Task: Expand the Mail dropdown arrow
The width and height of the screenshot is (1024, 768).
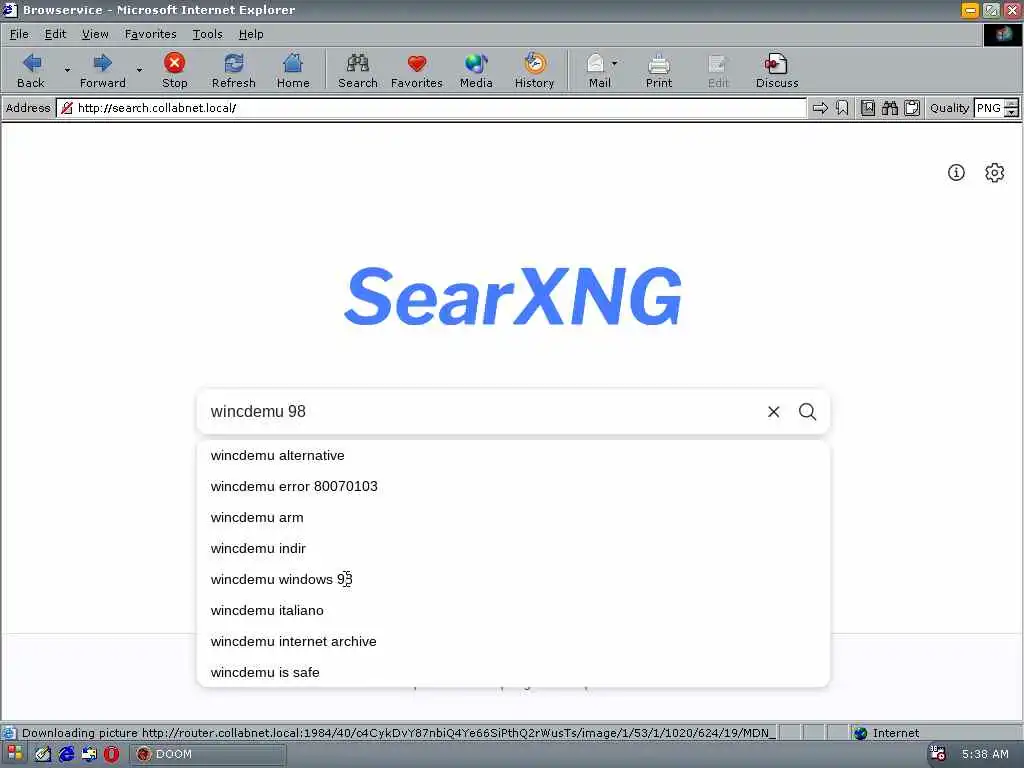Action: coord(615,63)
